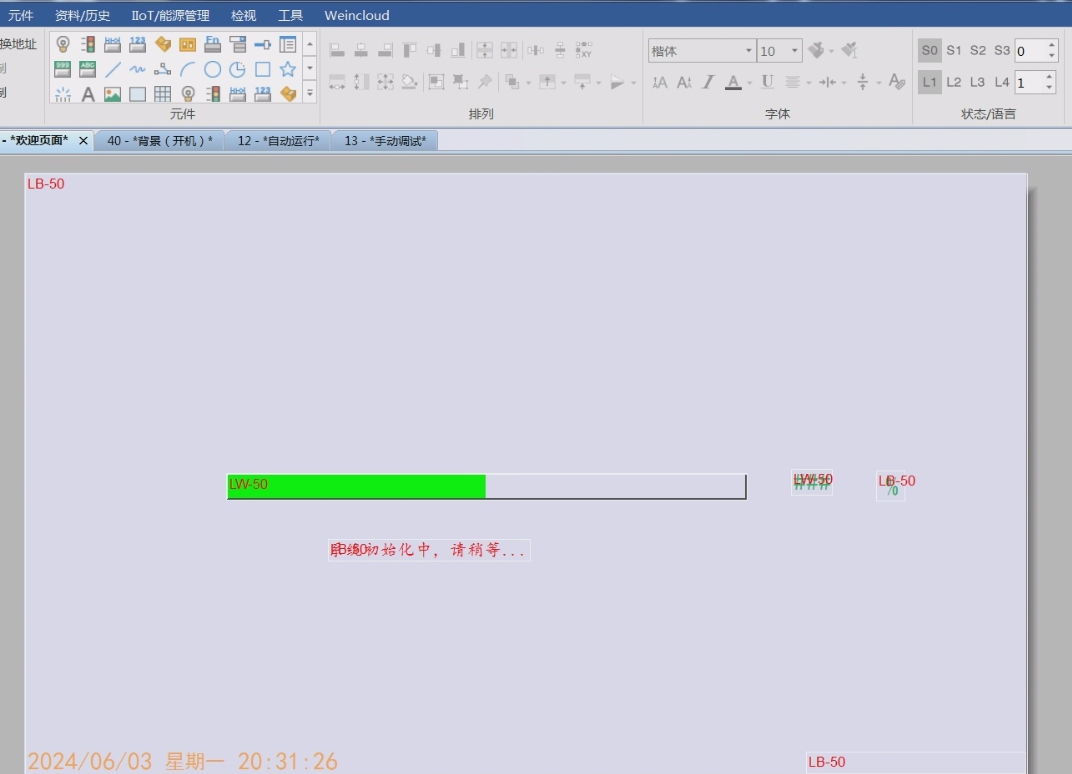
Task: Select state S0 button
Action: coord(930,50)
